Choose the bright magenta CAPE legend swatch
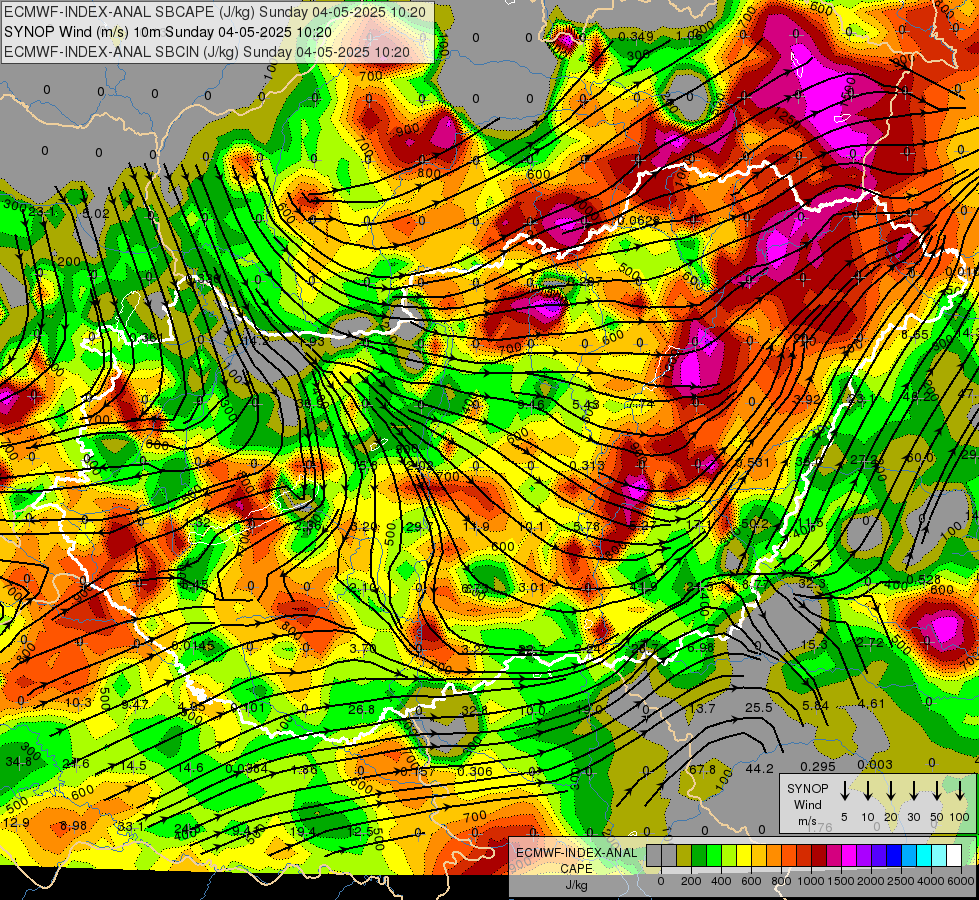 coord(849,856)
